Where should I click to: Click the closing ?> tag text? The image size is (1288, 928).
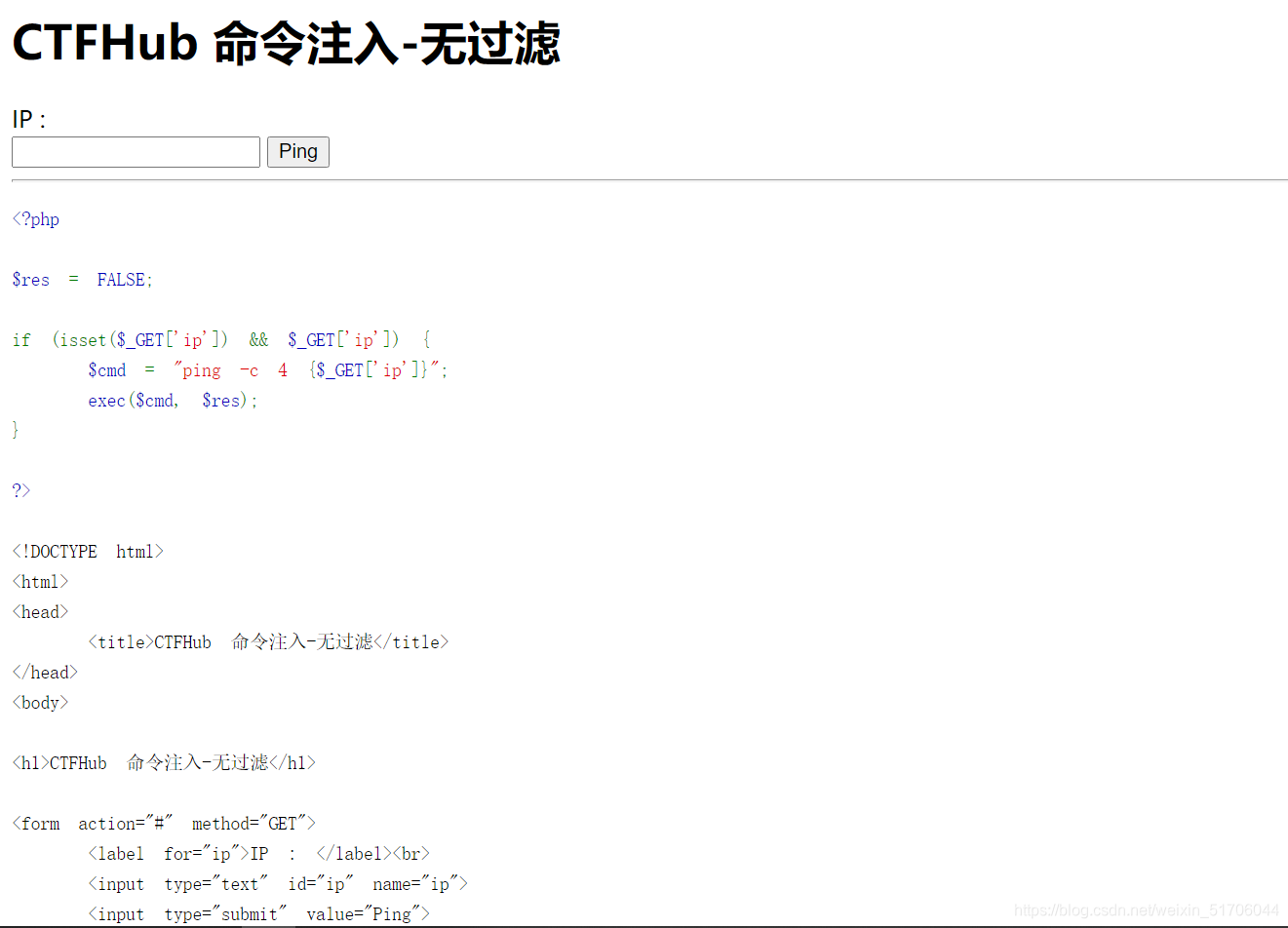(20, 489)
